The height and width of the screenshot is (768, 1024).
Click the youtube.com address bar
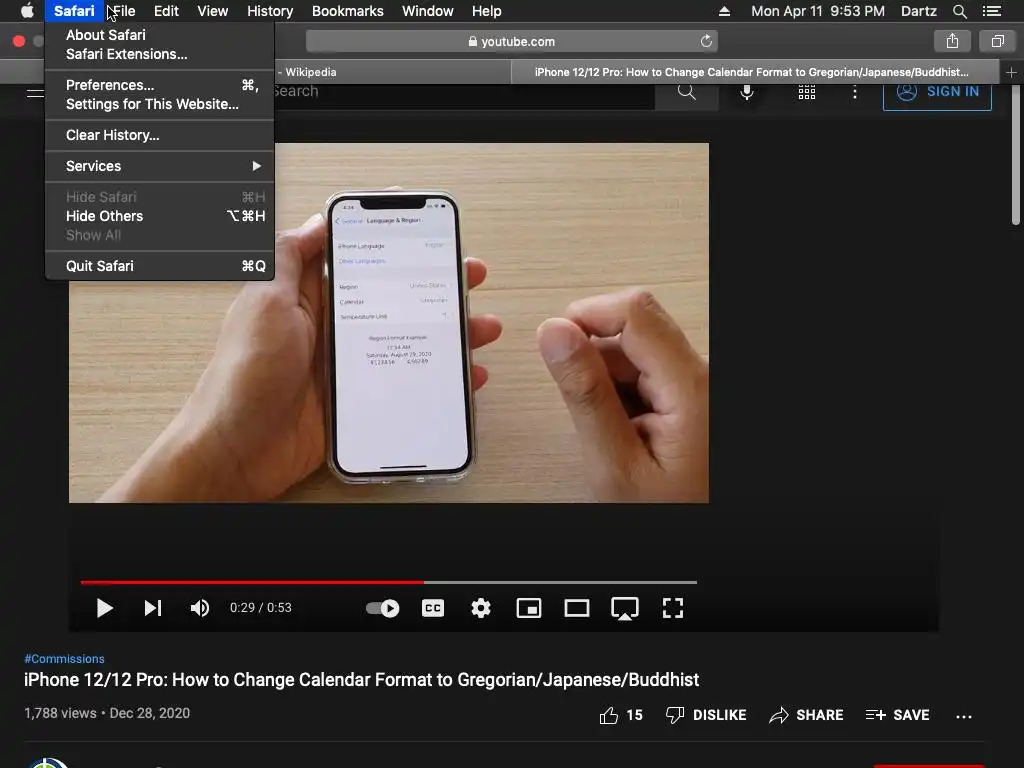(x=511, y=41)
